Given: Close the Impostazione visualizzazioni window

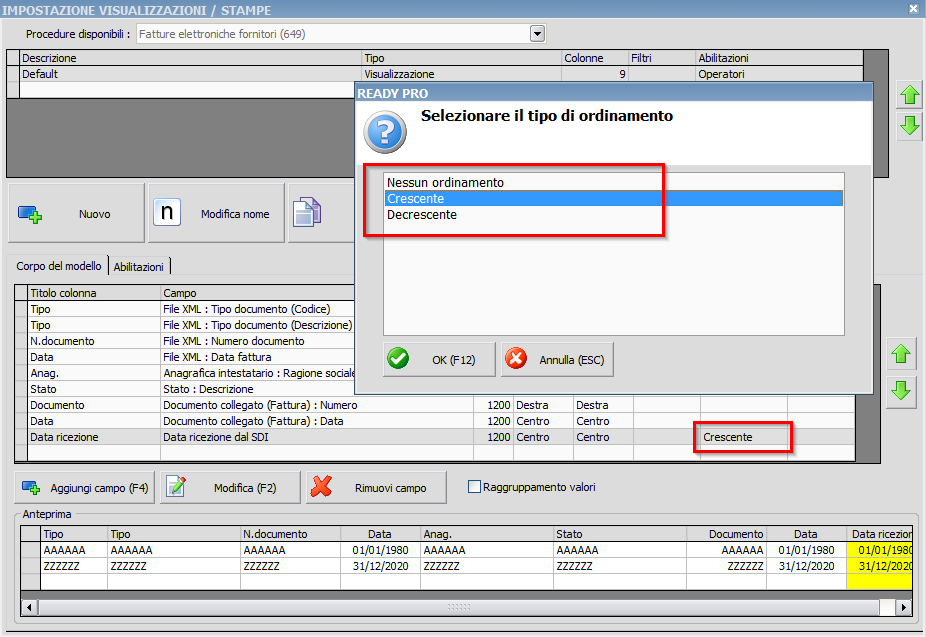Looking at the screenshot, I should pos(913,9).
